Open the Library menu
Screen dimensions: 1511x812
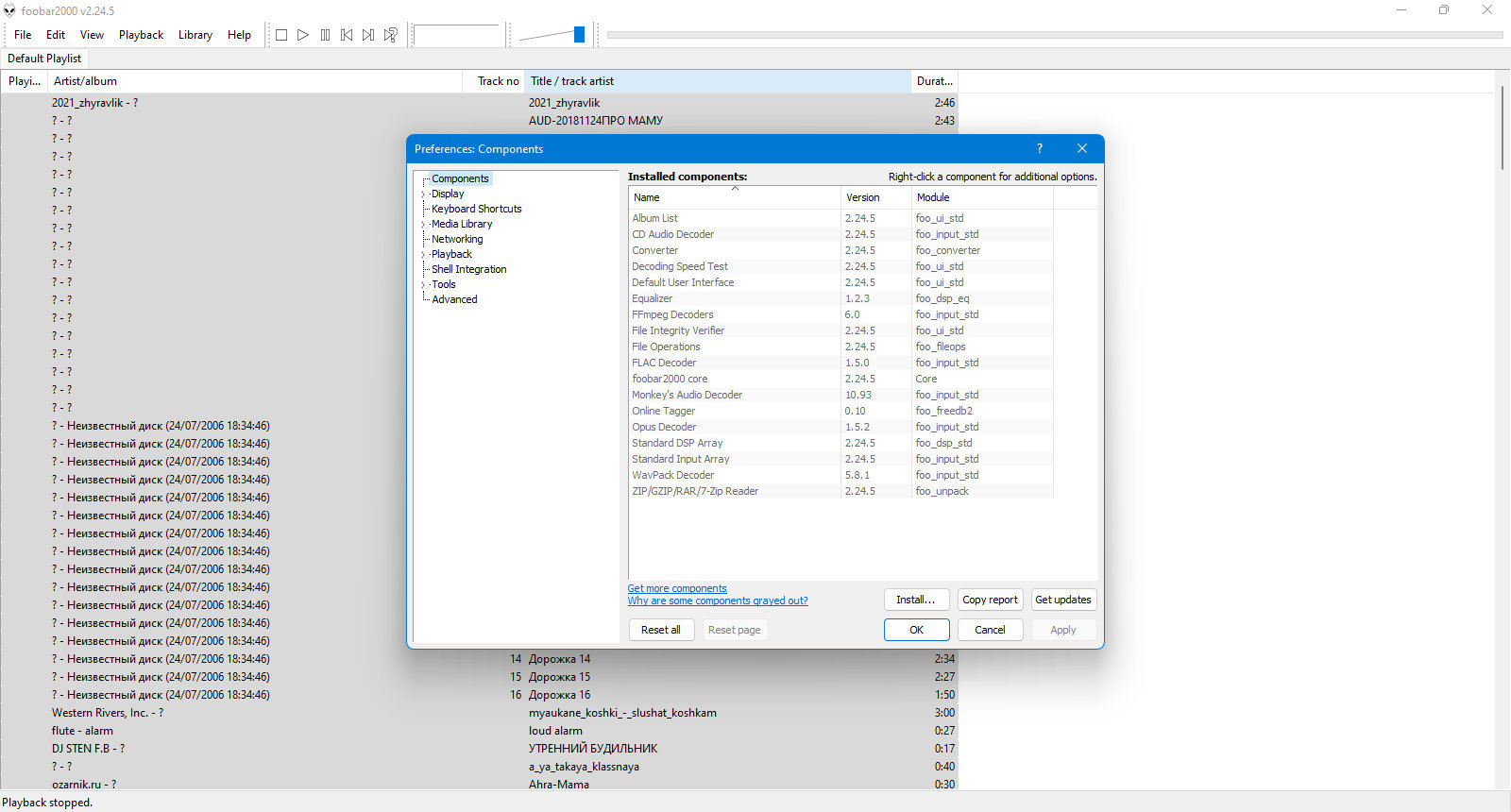(195, 35)
